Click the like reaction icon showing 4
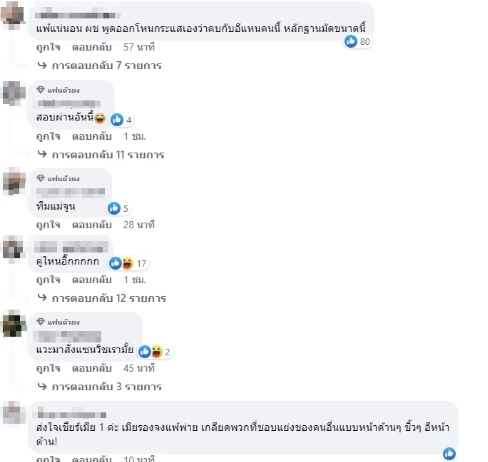This screenshot has width=488, height=462. pos(117,120)
